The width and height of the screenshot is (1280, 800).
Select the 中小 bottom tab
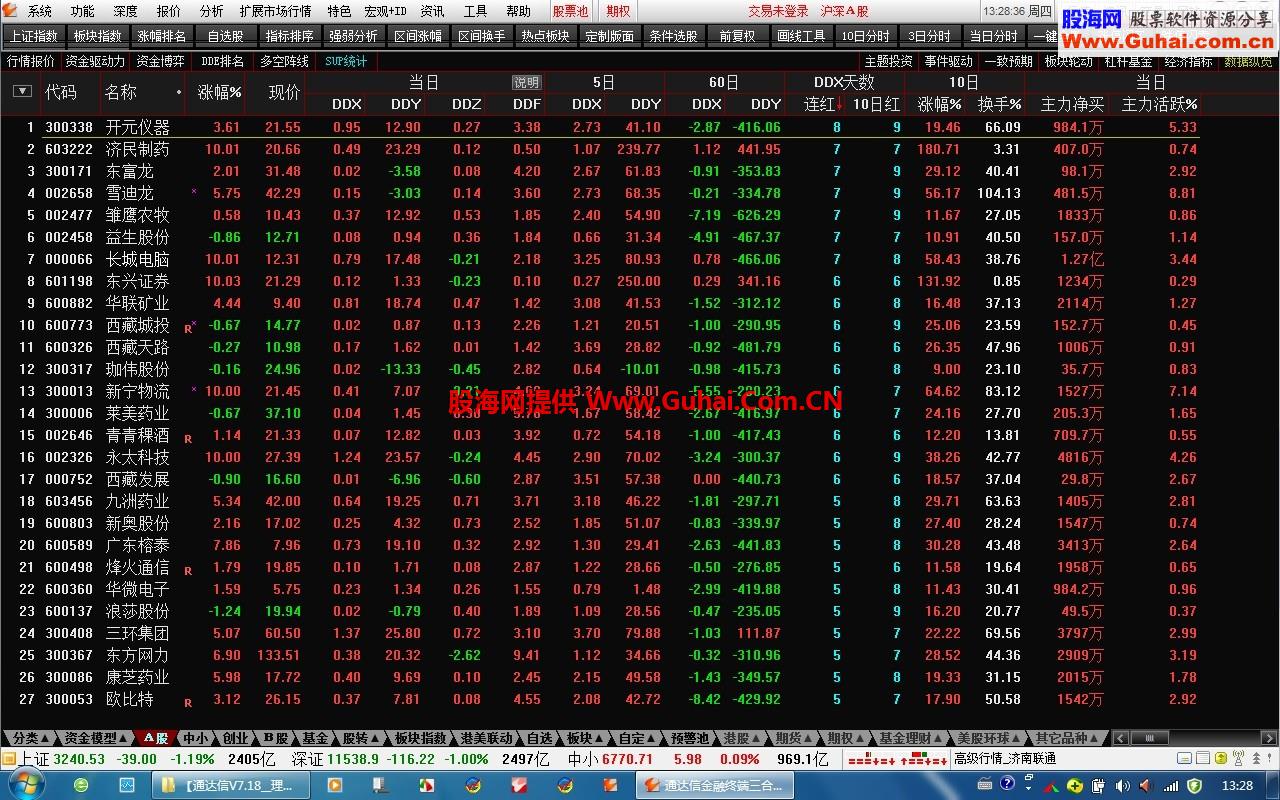(195, 738)
